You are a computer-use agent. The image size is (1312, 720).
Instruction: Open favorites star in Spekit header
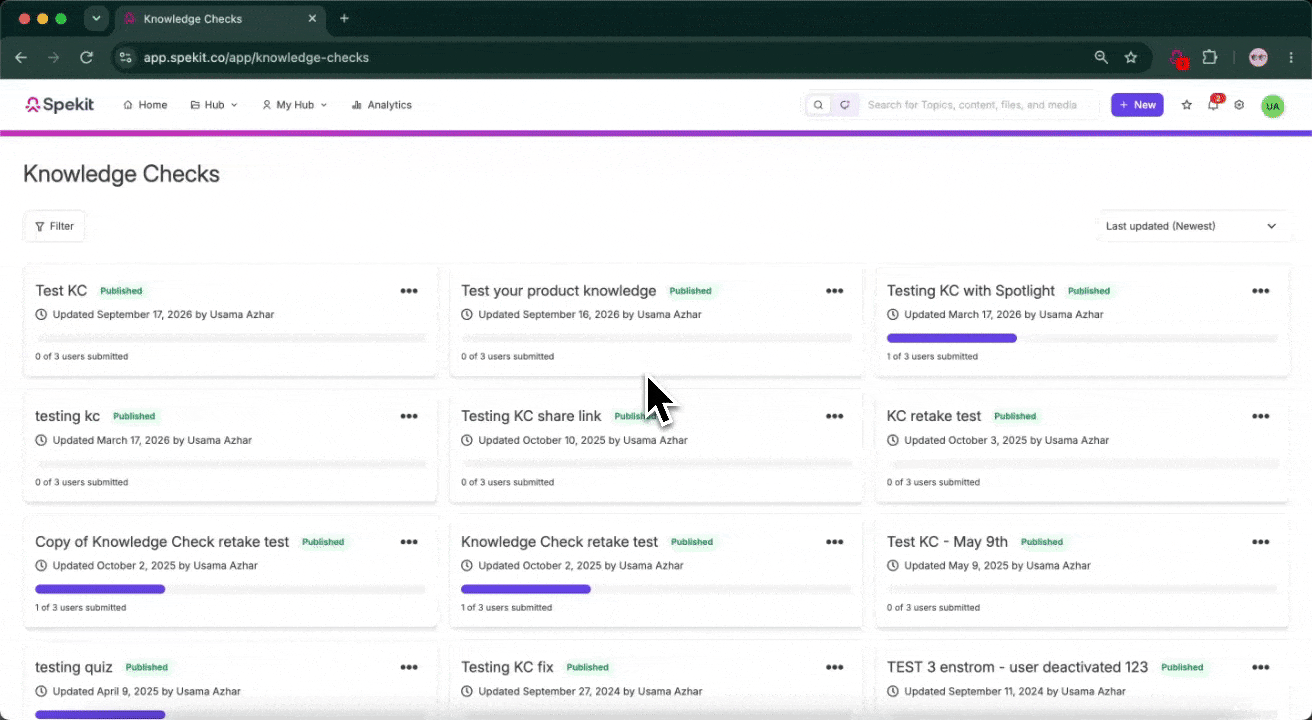pos(1187,105)
